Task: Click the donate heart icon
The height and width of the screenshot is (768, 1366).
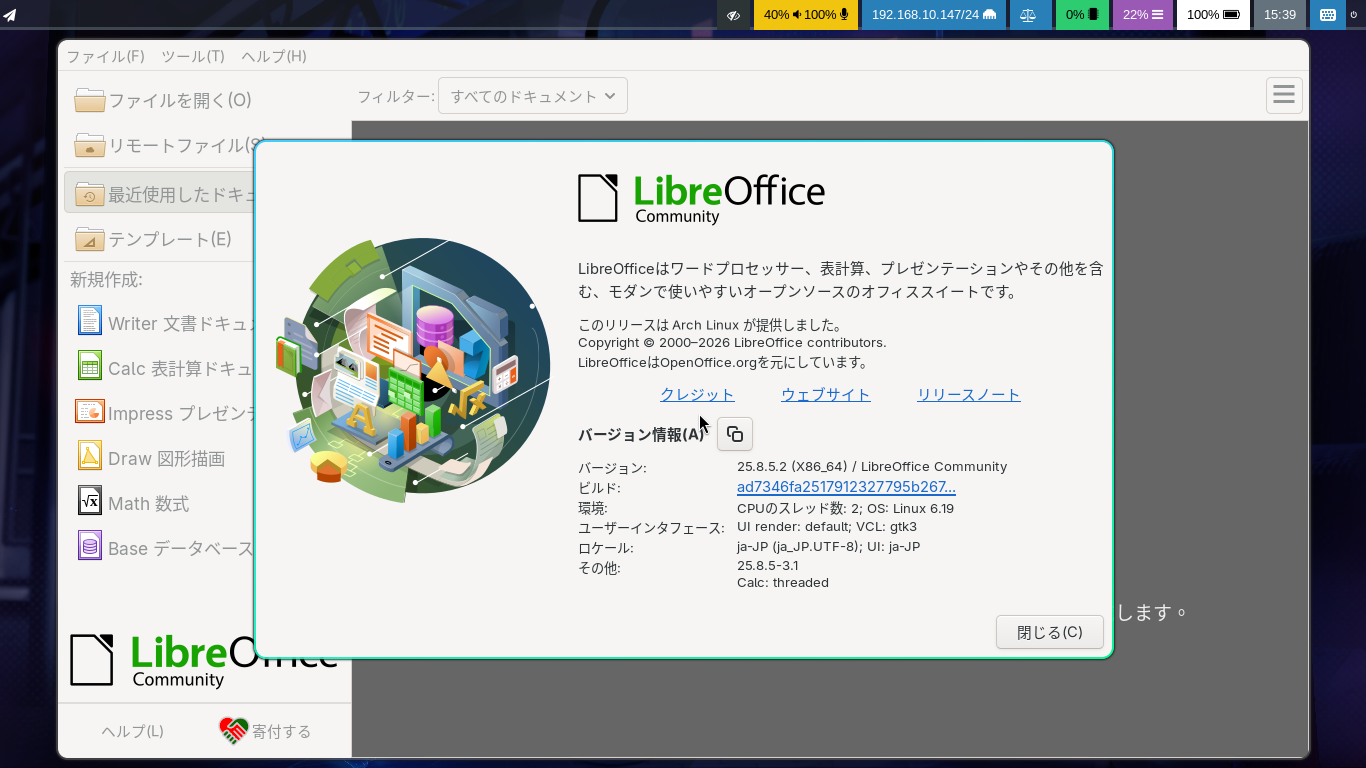Action: click(233, 731)
